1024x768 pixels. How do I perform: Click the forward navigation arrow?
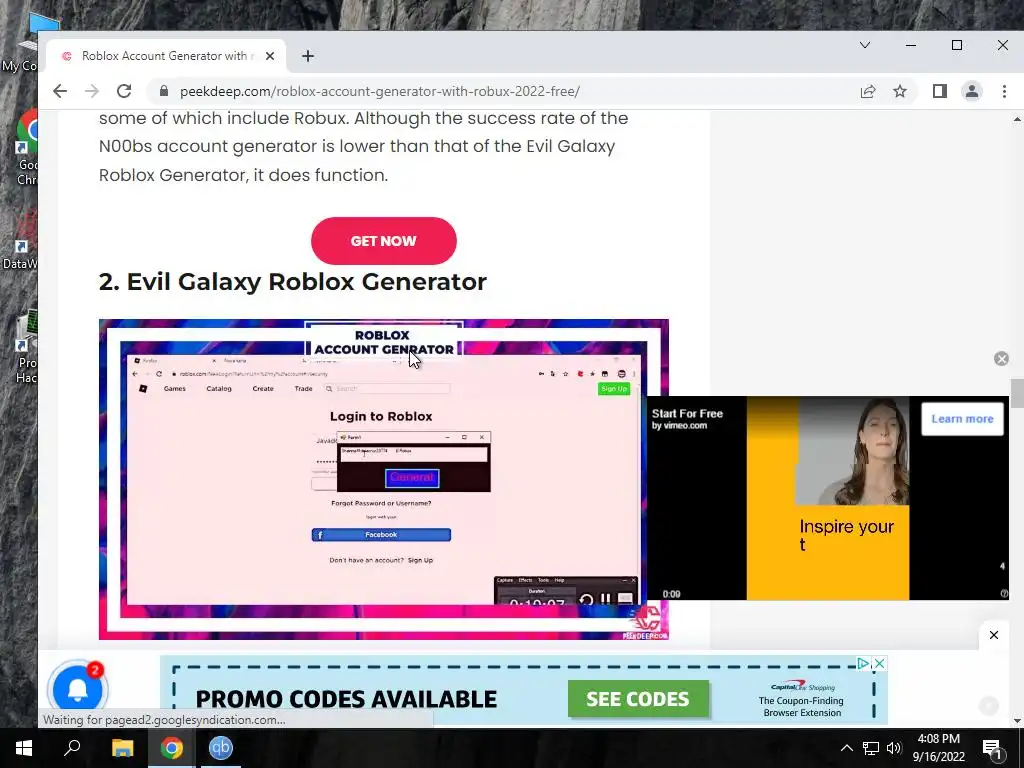point(92,91)
